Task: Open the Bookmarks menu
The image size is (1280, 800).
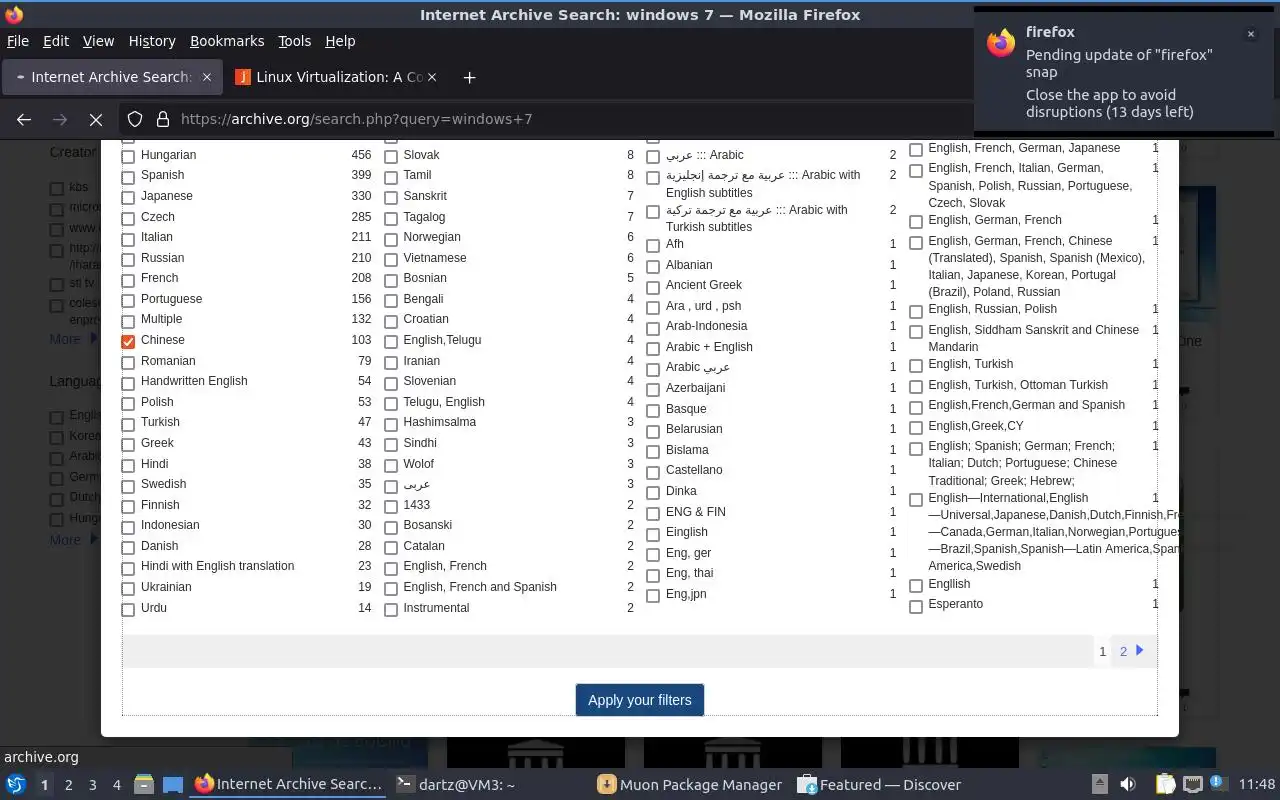Action: [227, 41]
